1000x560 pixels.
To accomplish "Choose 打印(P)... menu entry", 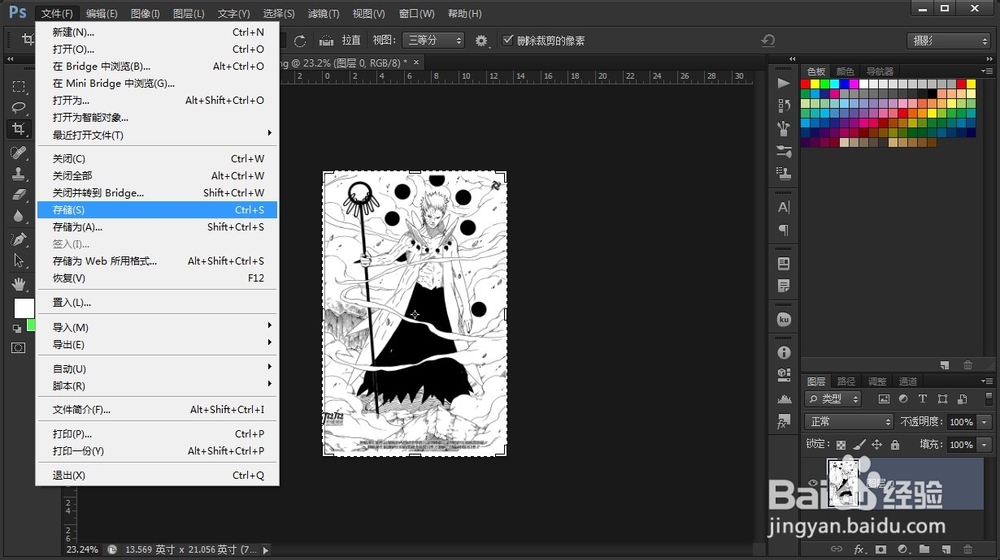I will point(157,434).
